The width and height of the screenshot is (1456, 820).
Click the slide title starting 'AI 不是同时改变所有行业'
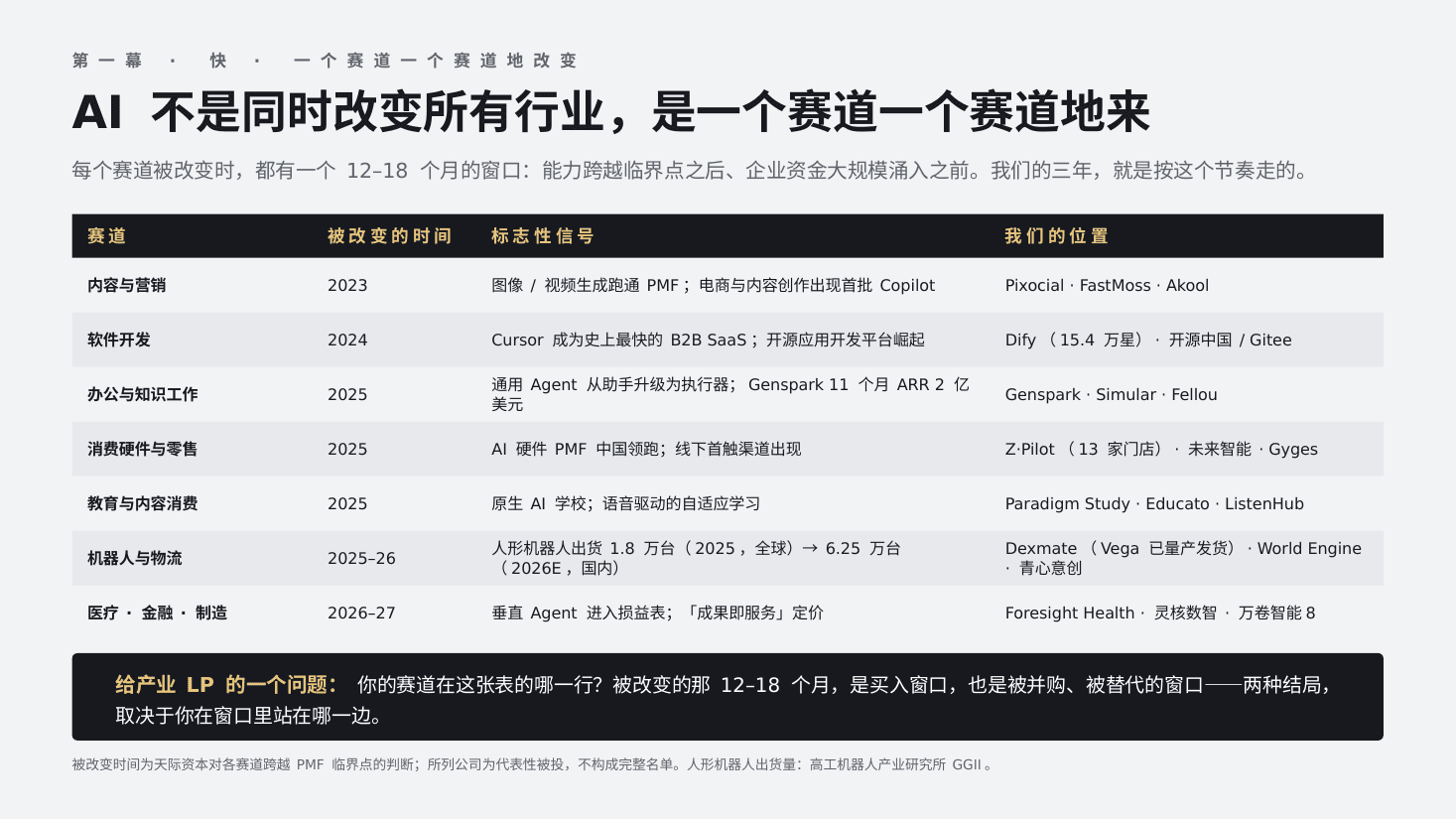pyautogui.click(x=610, y=112)
